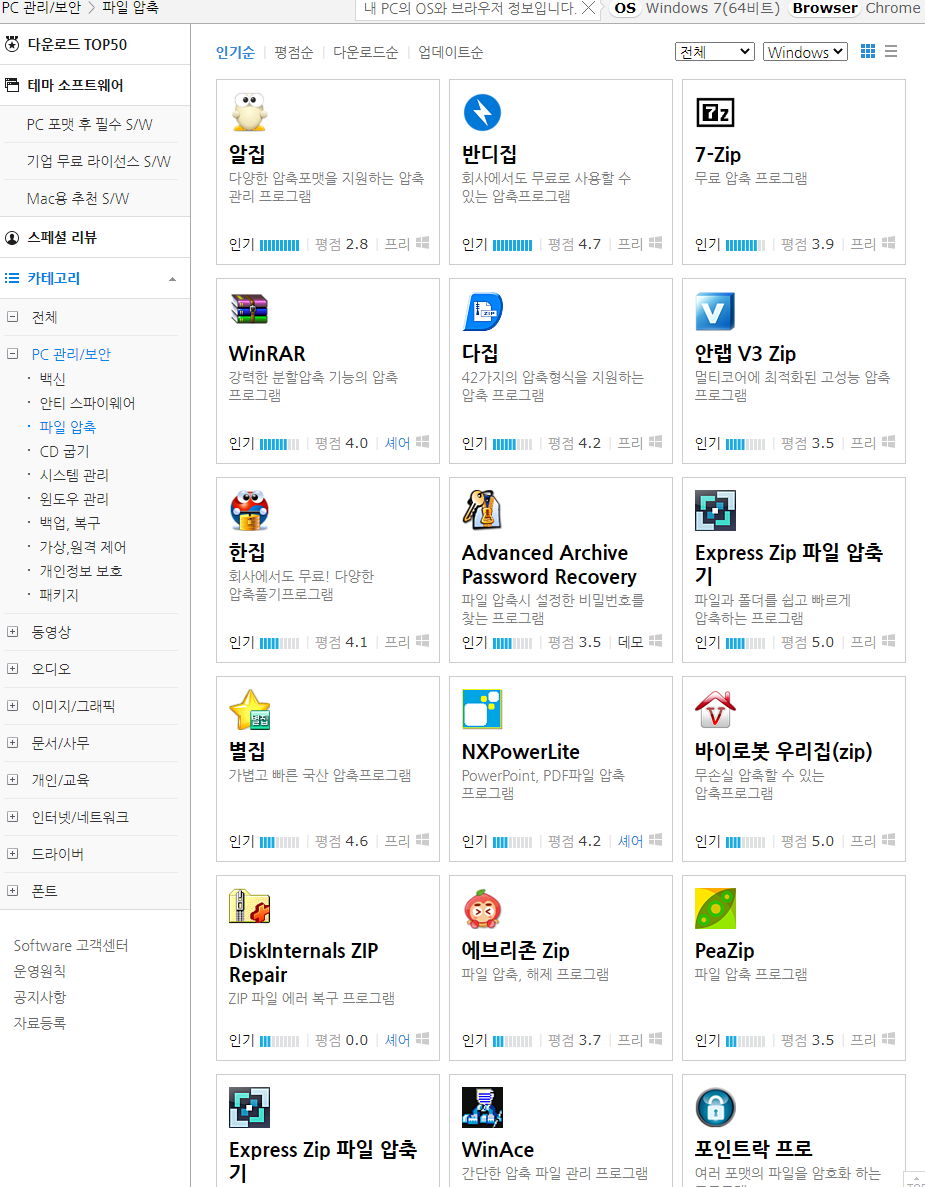925x1187 pixels.
Task: Close the OS/browser info banner
Action: coord(588,8)
